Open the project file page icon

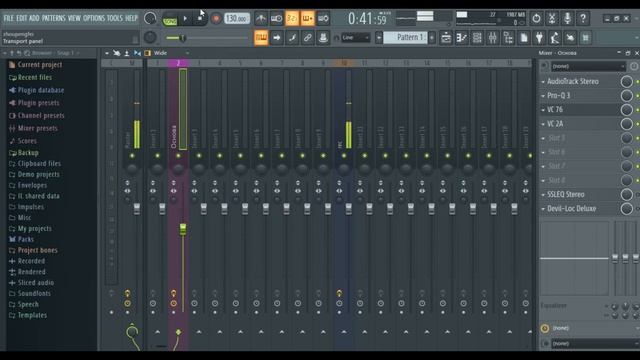(524, 38)
